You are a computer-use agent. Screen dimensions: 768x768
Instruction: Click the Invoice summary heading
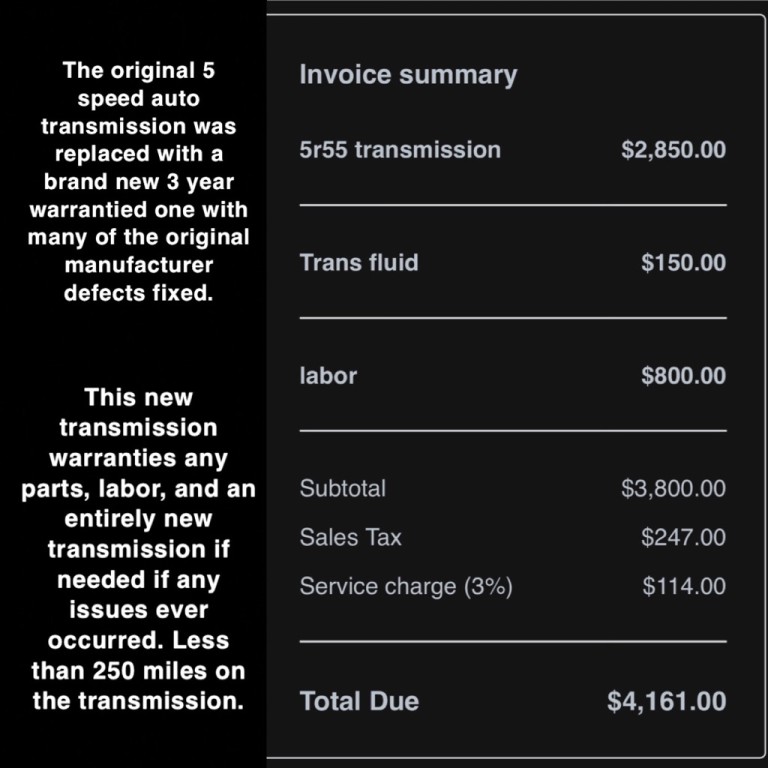[x=408, y=75]
